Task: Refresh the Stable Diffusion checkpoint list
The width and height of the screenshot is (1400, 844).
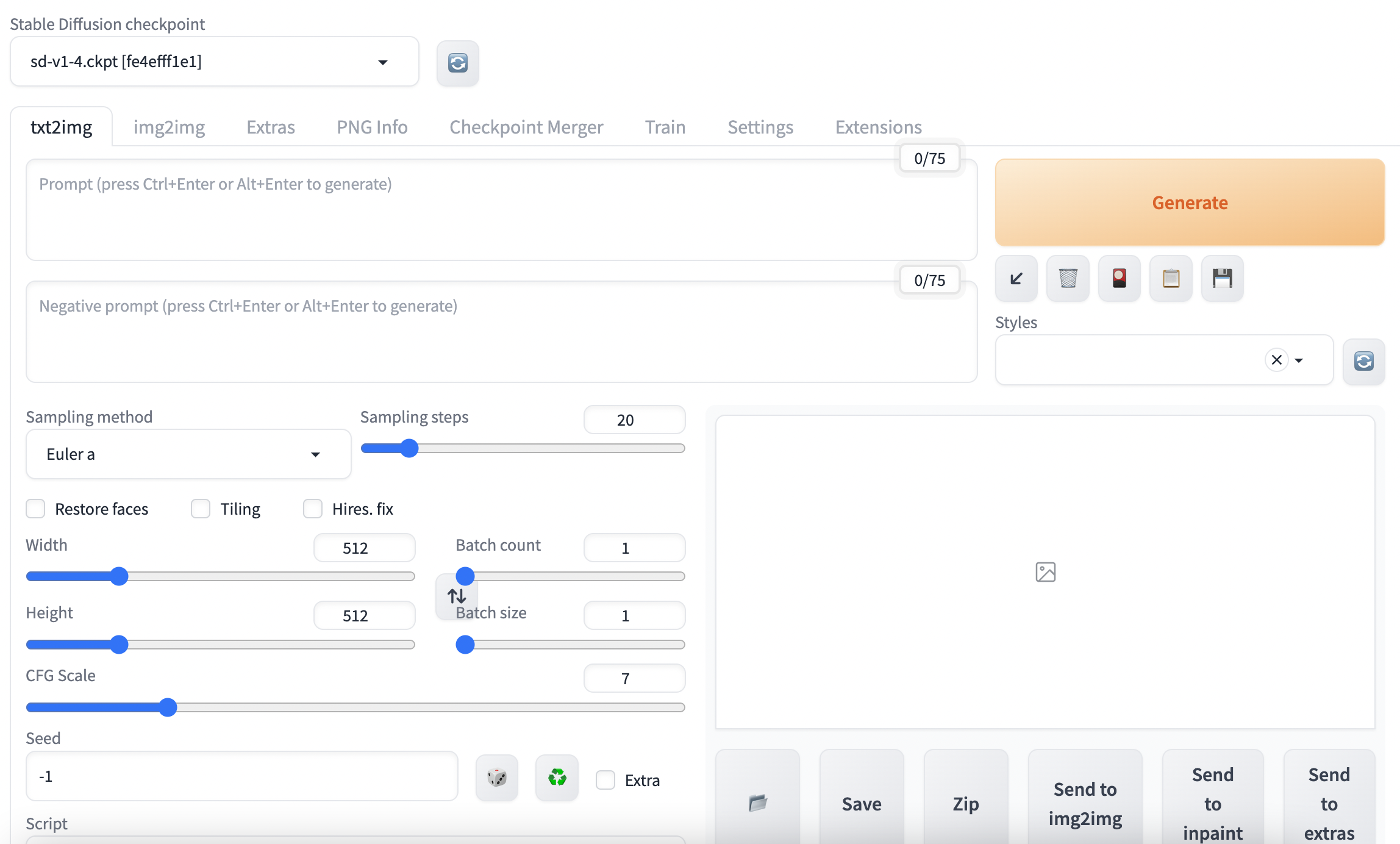Action: [x=457, y=63]
